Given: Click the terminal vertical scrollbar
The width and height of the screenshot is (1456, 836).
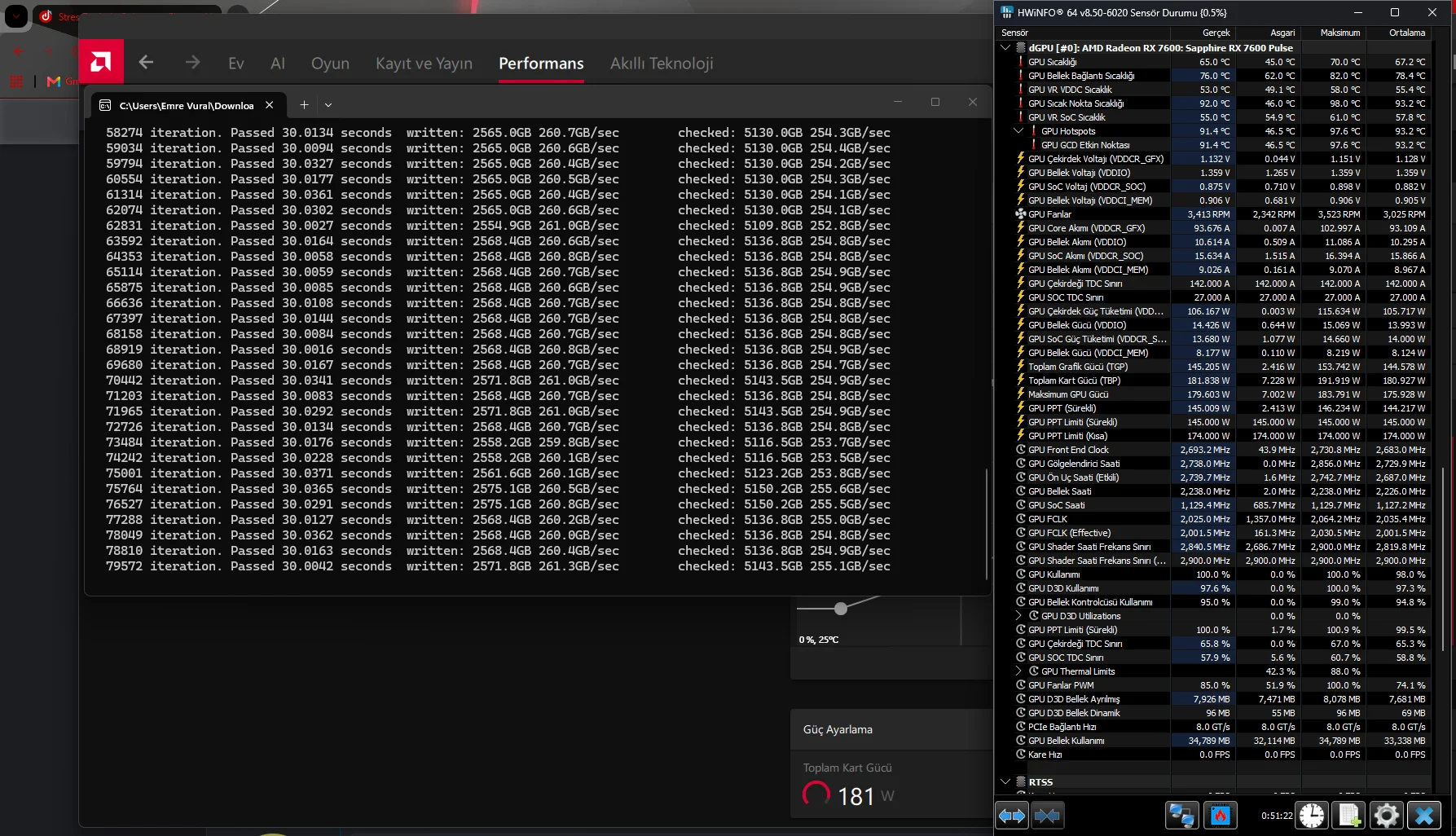Looking at the screenshot, I should pyautogui.click(x=986, y=522).
